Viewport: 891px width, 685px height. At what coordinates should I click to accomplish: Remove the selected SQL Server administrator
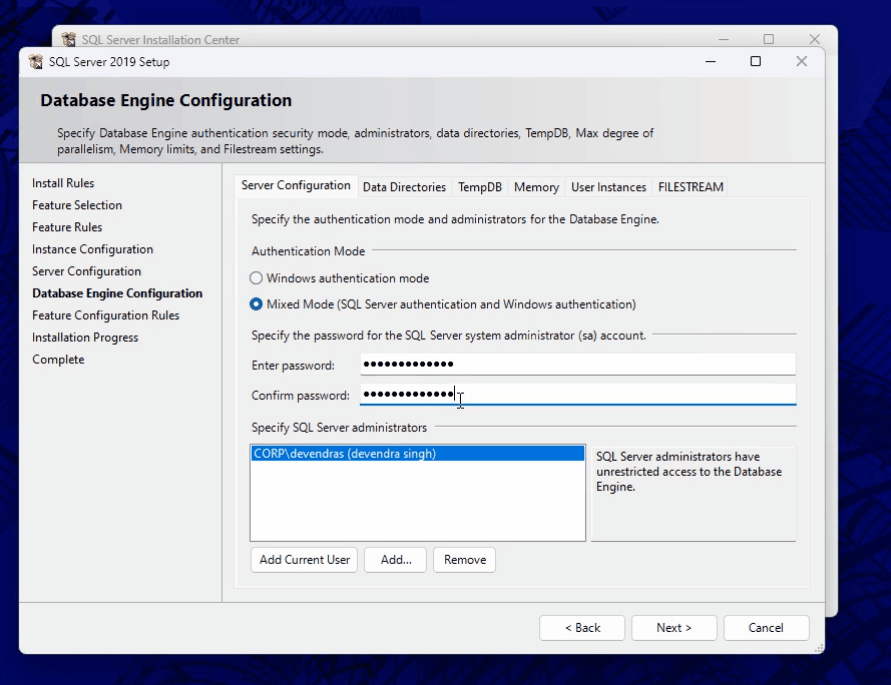point(464,560)
